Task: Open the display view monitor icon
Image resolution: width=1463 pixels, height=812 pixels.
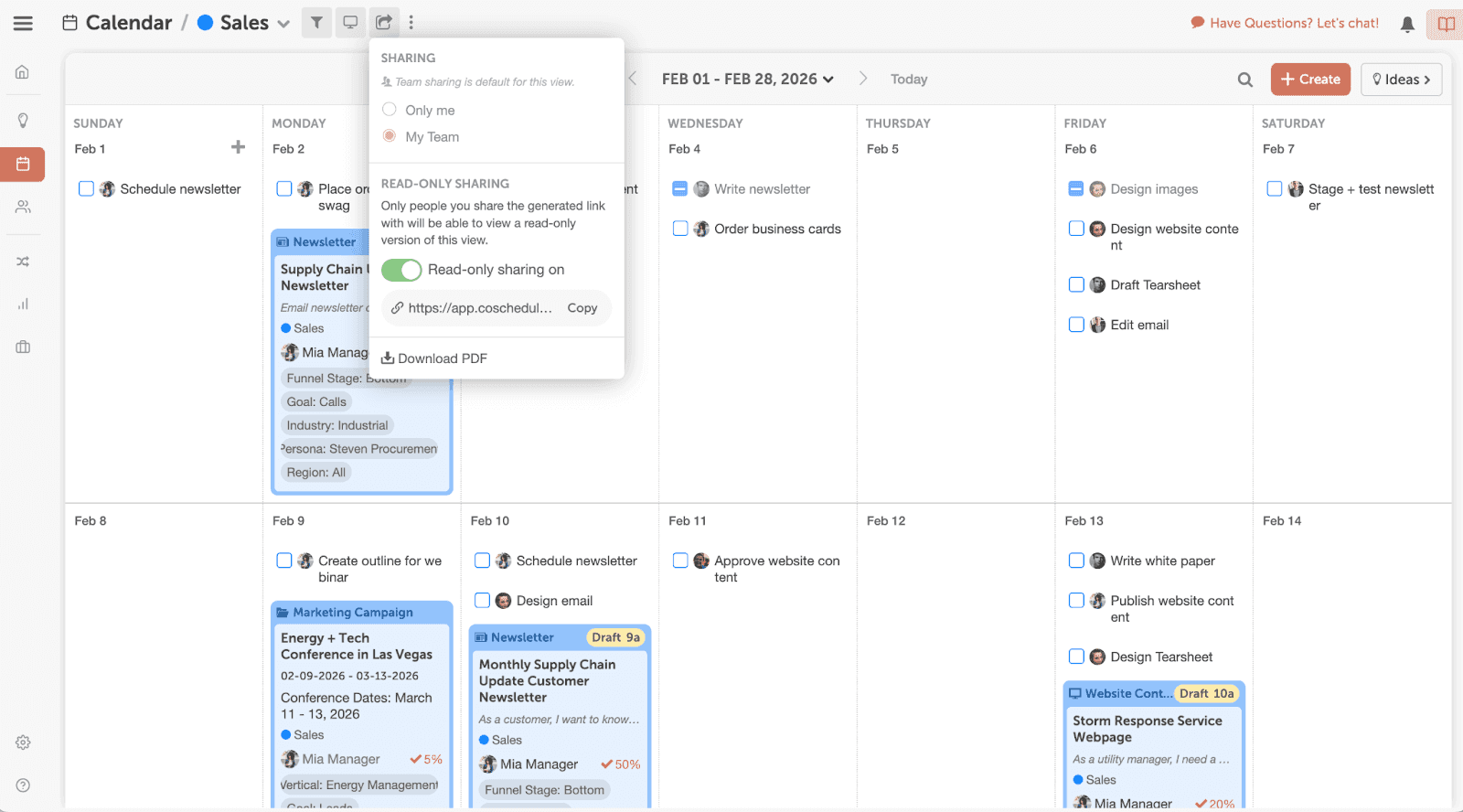Action: 350,23
